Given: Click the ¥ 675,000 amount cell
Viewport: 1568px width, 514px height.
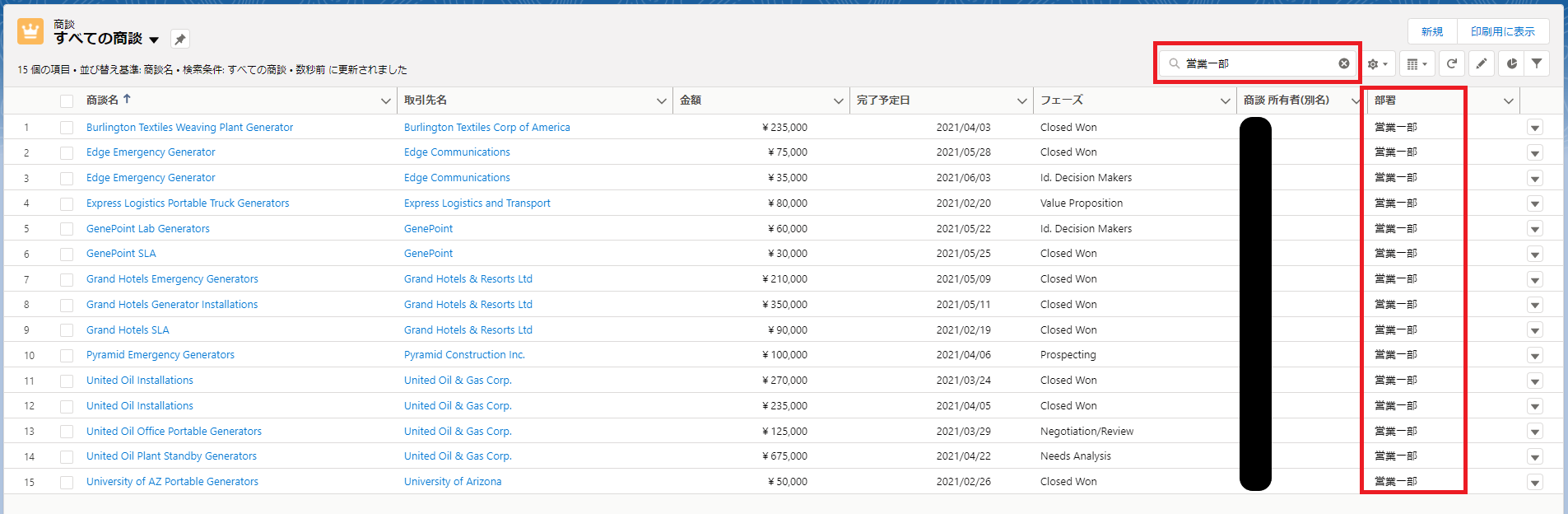Looking at the screenshot, I should [x=785, y=456].
